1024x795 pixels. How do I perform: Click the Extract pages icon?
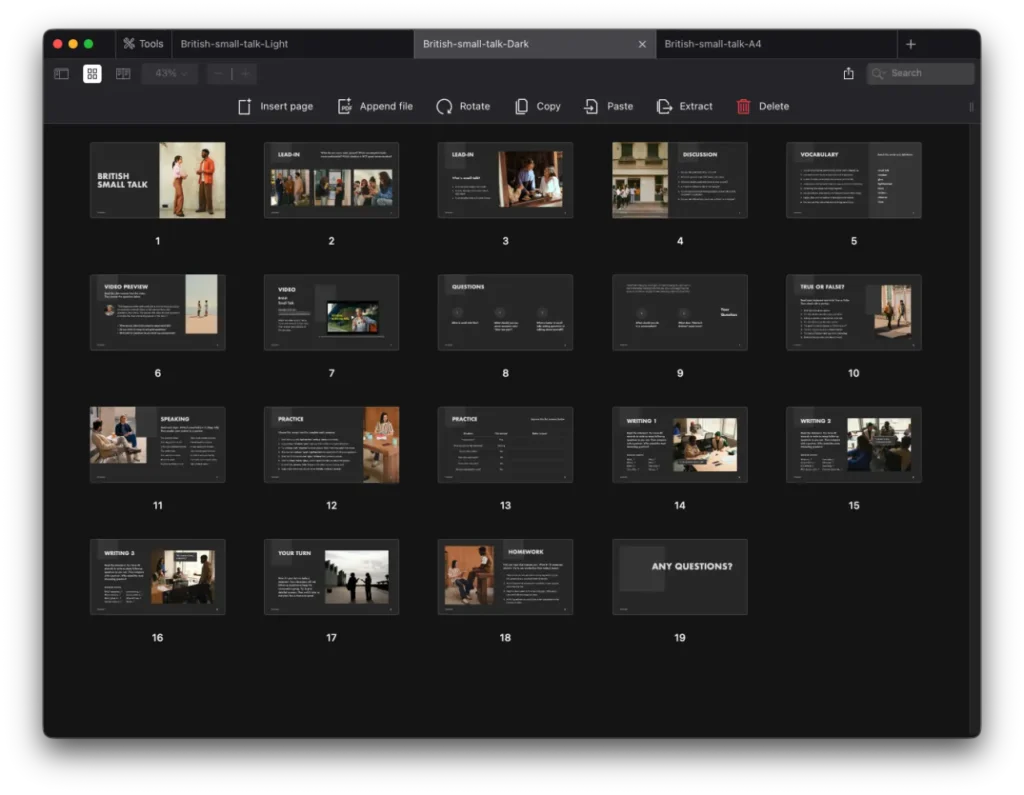(664, 106)
